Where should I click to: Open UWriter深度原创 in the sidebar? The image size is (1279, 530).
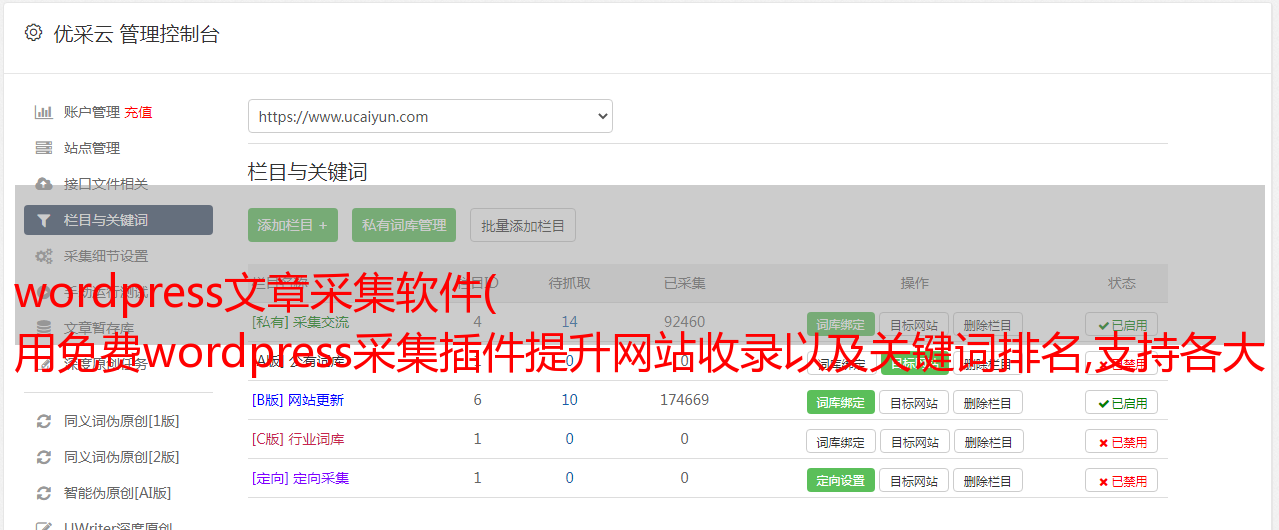pos(118,526)
